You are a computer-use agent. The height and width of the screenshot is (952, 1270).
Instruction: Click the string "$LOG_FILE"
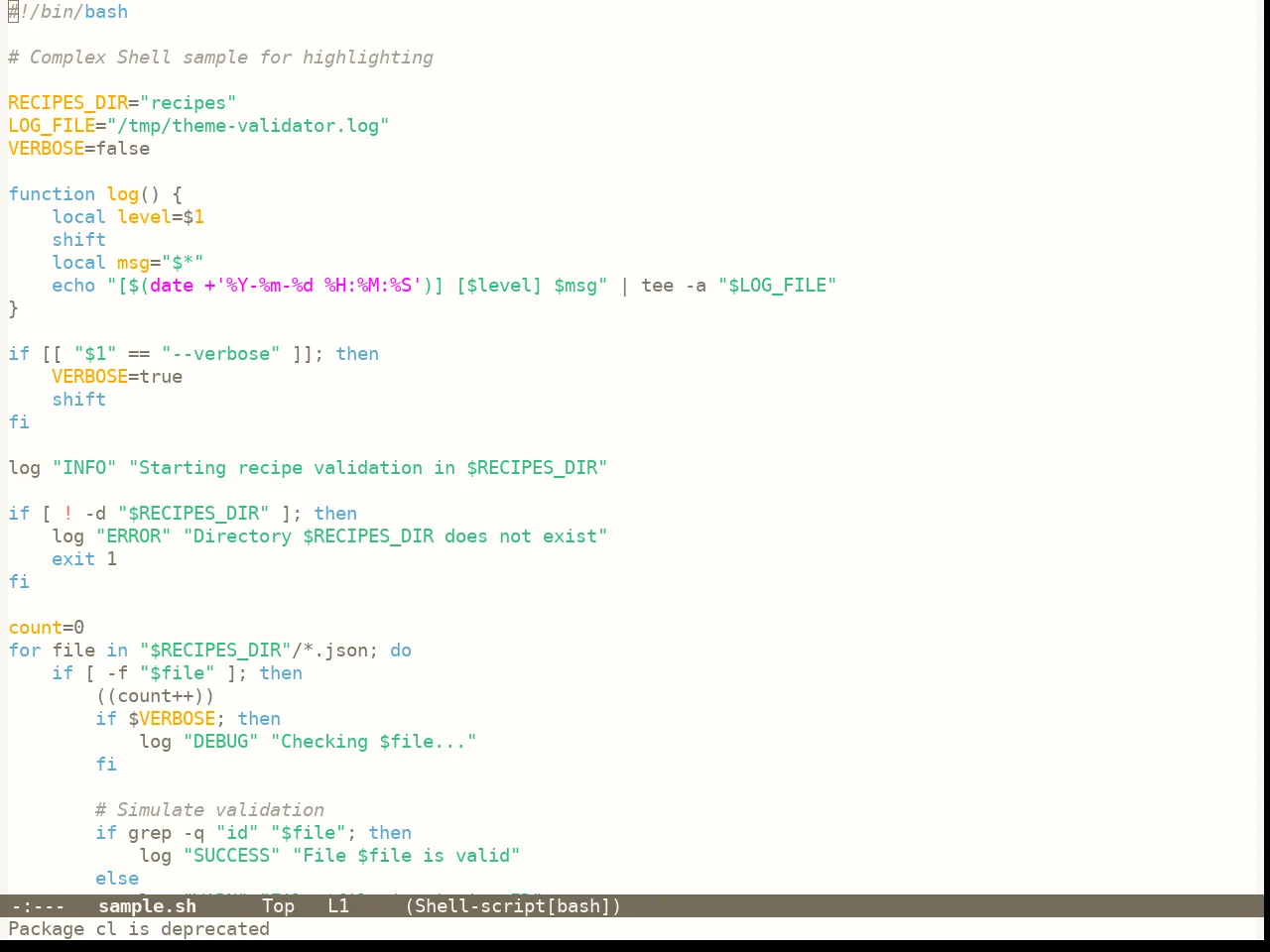[777, 286]
